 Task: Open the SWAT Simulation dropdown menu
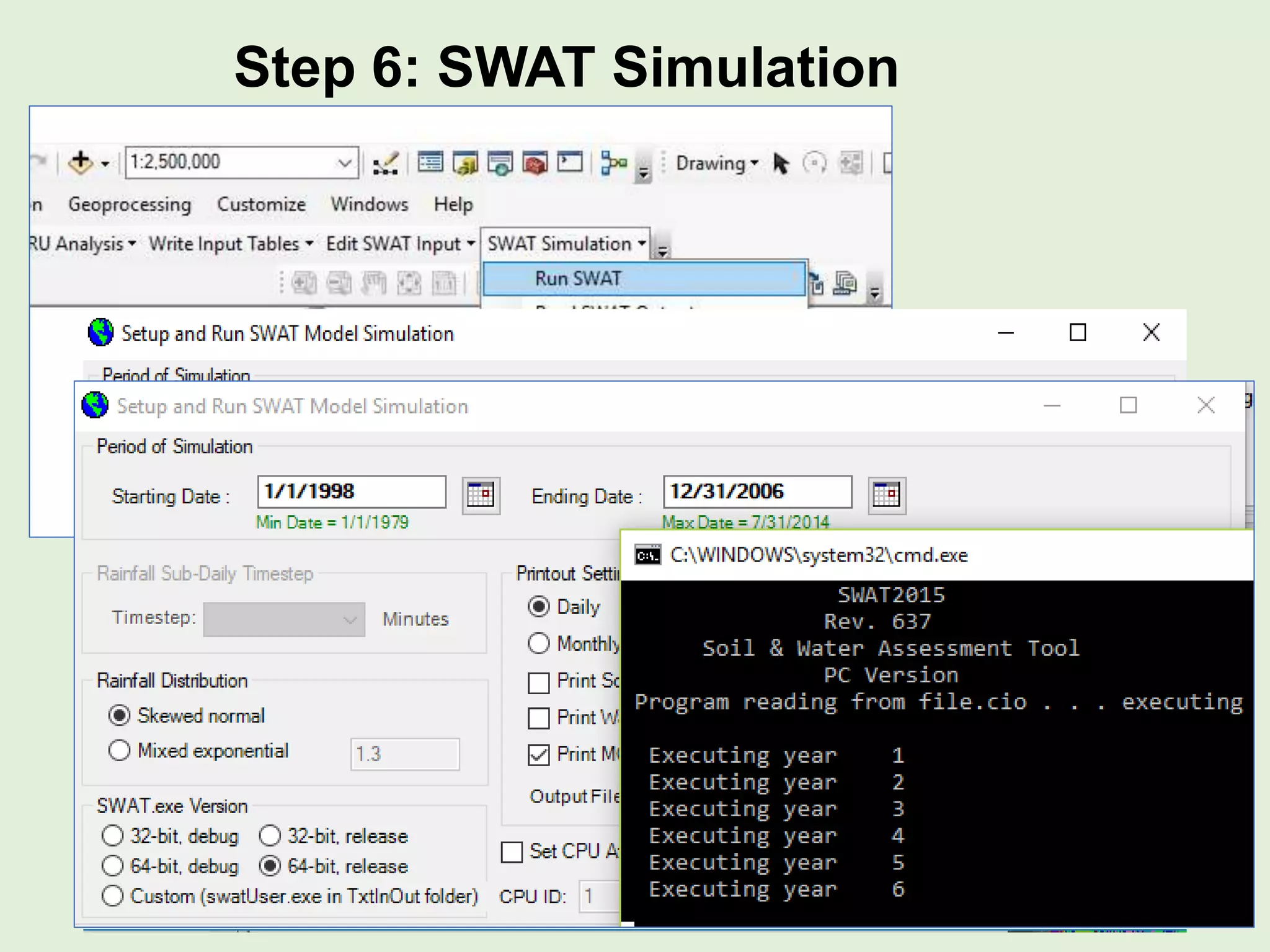click(x=566, y=244)
